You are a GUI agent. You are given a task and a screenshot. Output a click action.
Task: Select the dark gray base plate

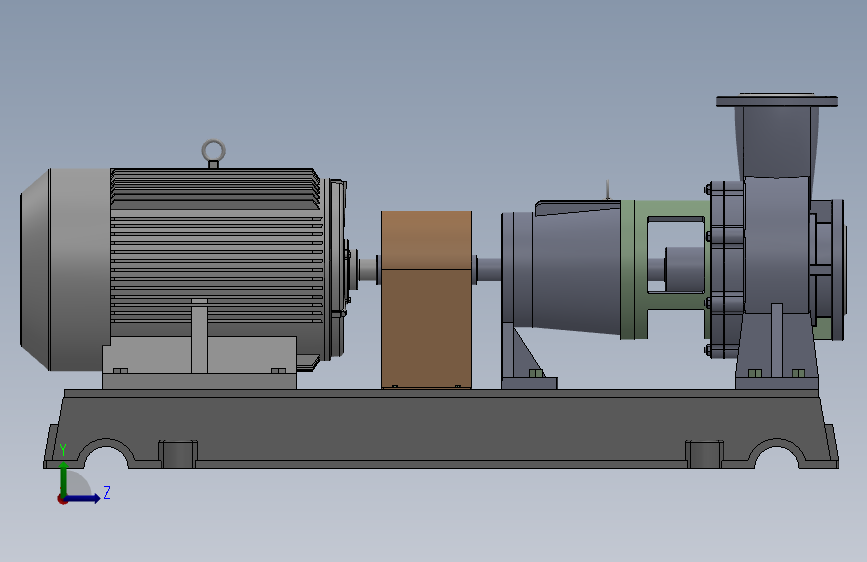tap(441, 429)
